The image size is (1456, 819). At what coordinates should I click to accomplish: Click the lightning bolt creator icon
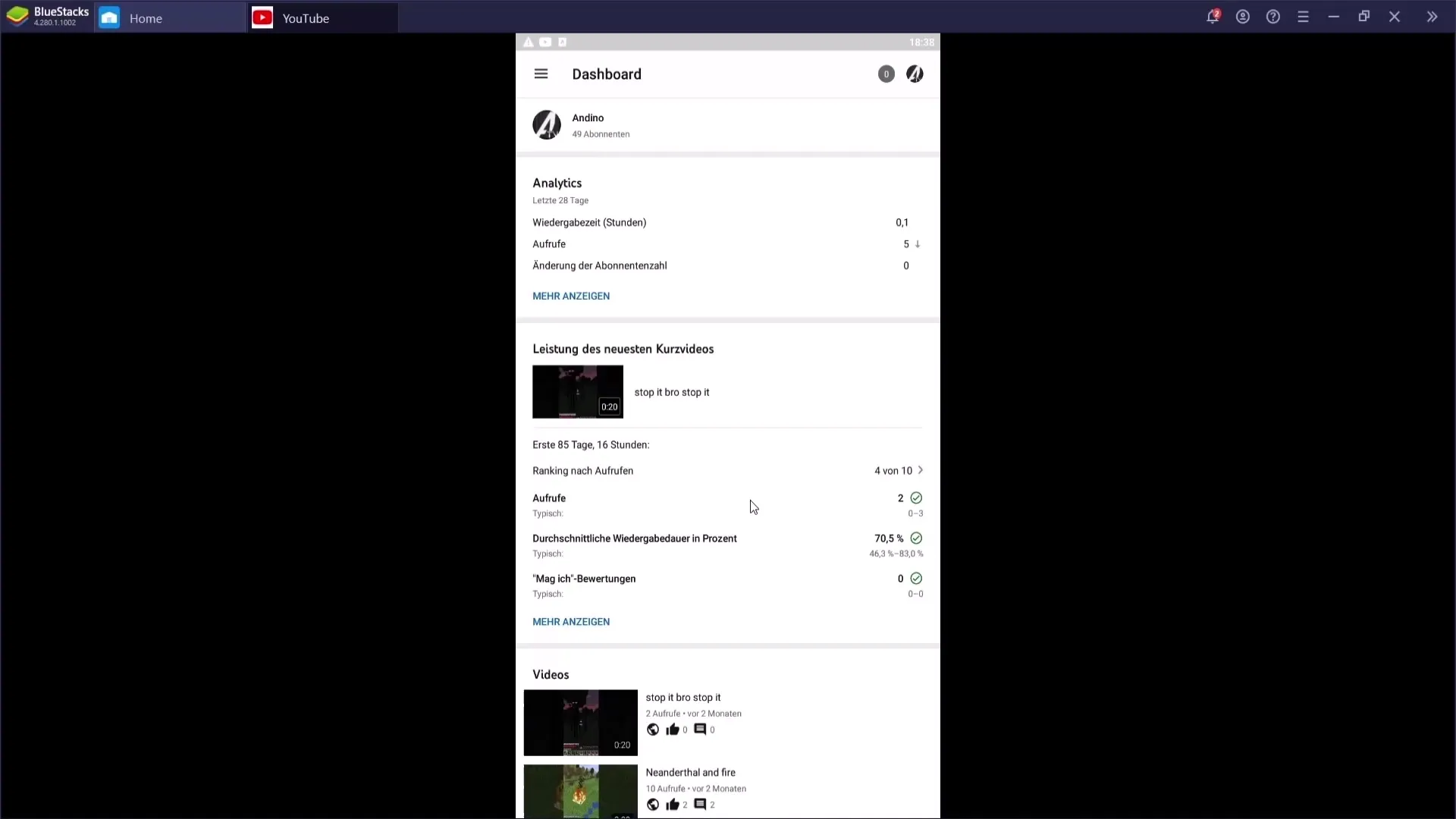[x=914, y=73]
